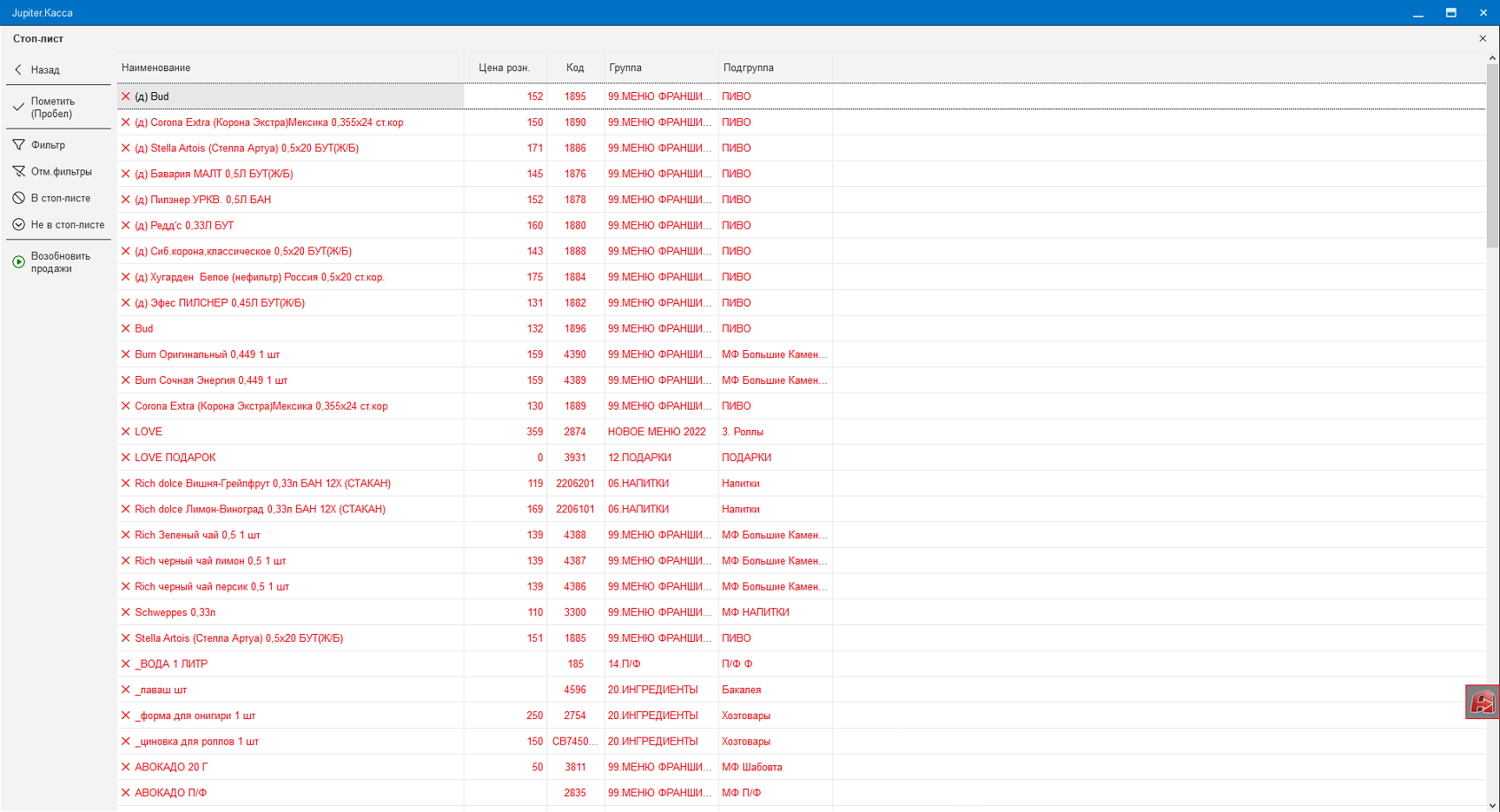Click the red X mark of row LOVE ПОДАРОК
Image resolution: width=1500 pixels, height=812 pixels.
point(126,458)
